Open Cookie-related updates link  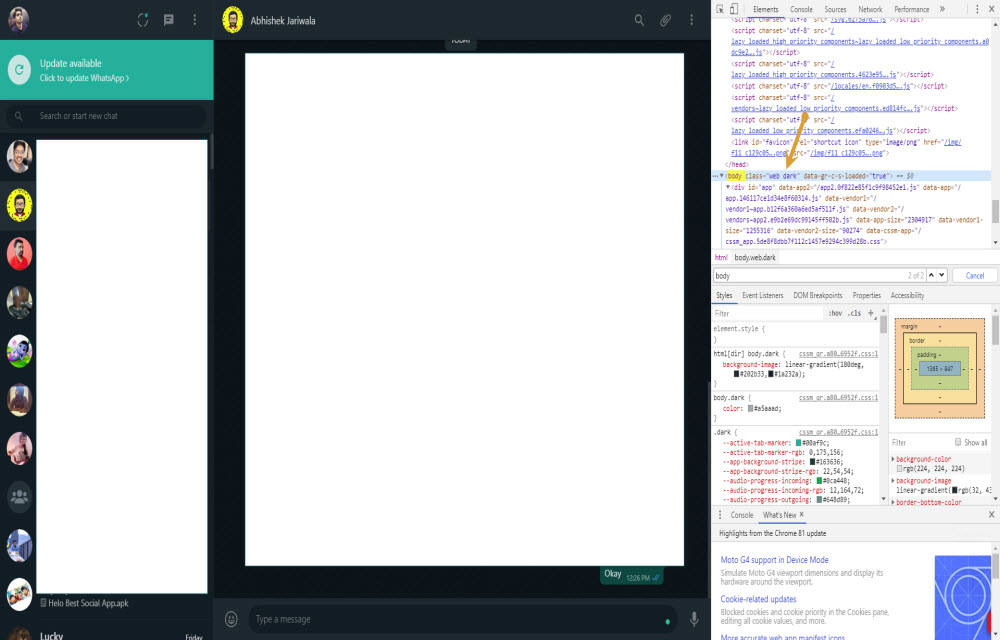[758, 599]
